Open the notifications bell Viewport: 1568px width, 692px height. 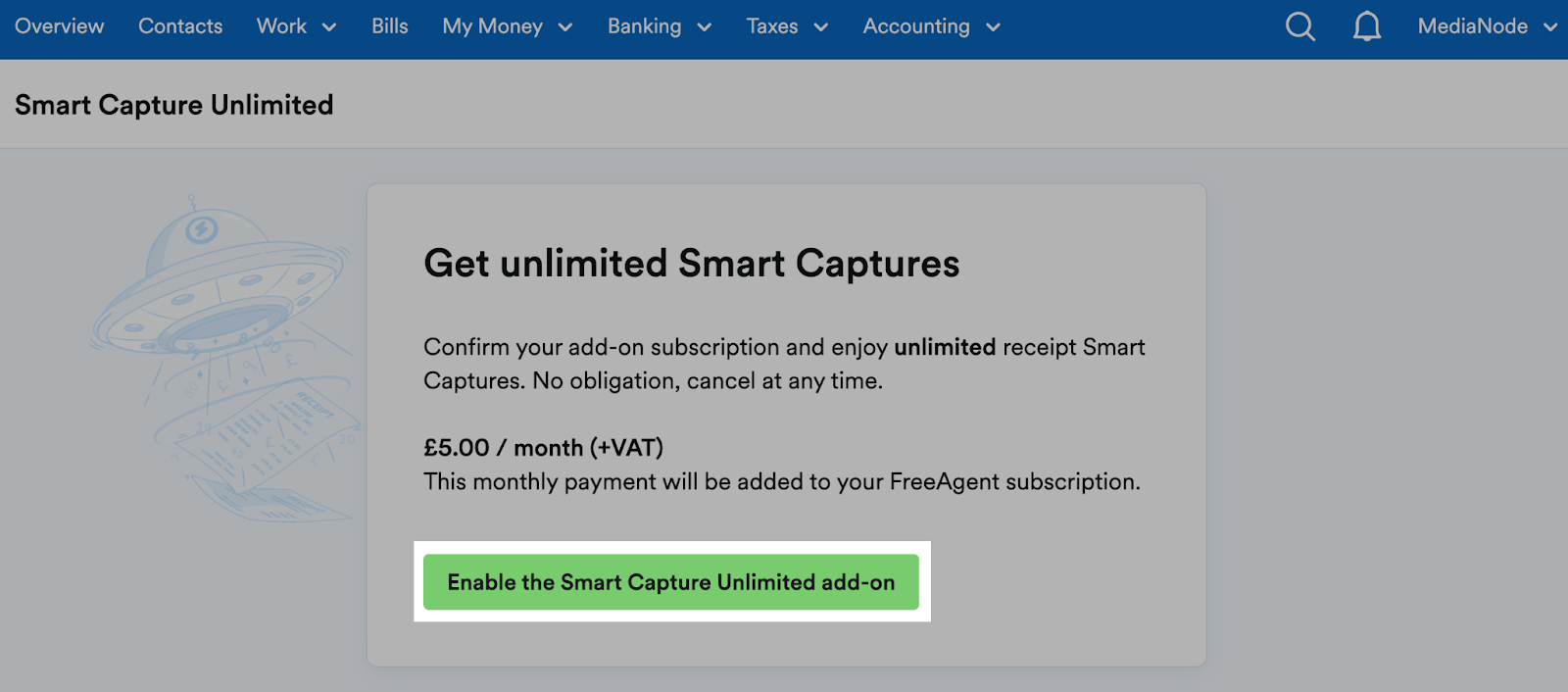pos(1367,26)
